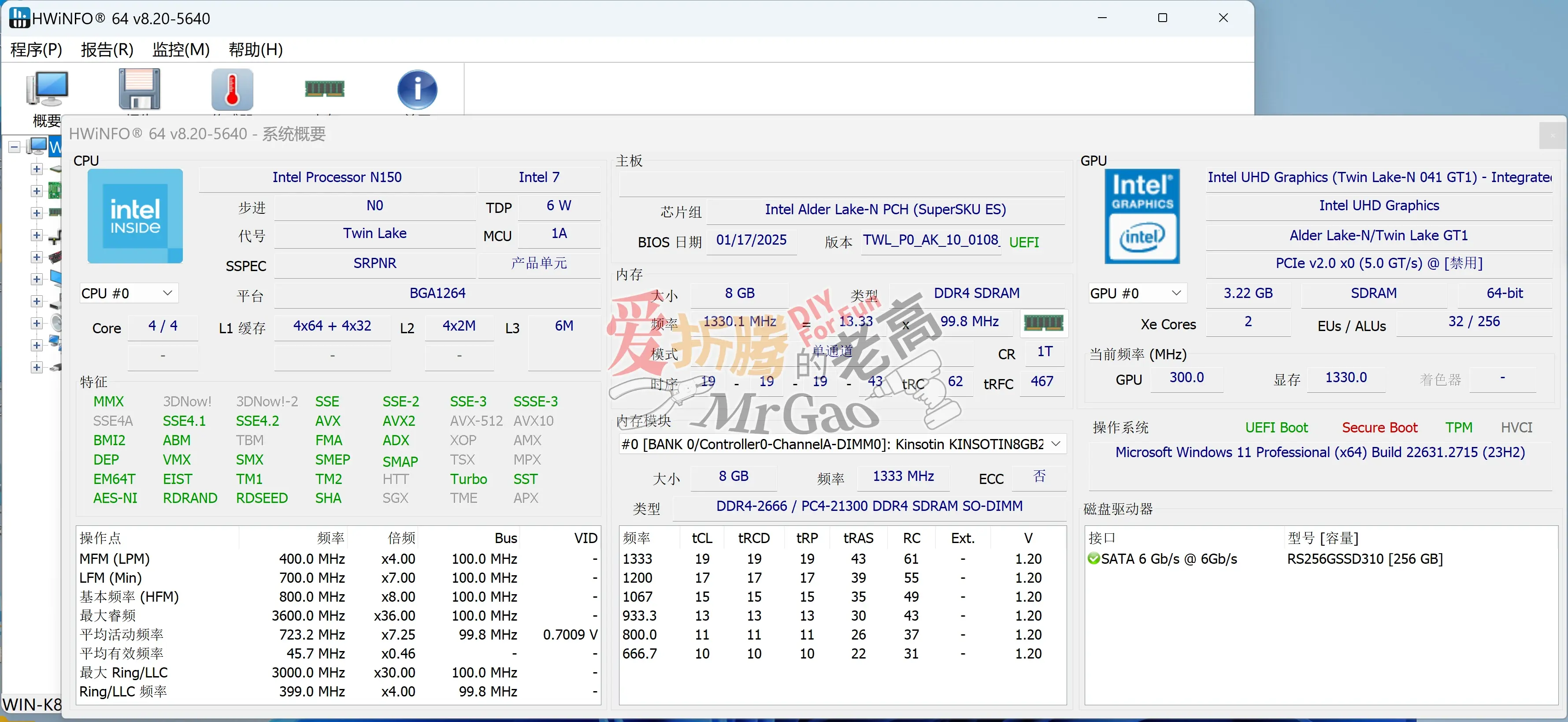
Task: Click the AVX2 feature flag
Action: (399, 421)
